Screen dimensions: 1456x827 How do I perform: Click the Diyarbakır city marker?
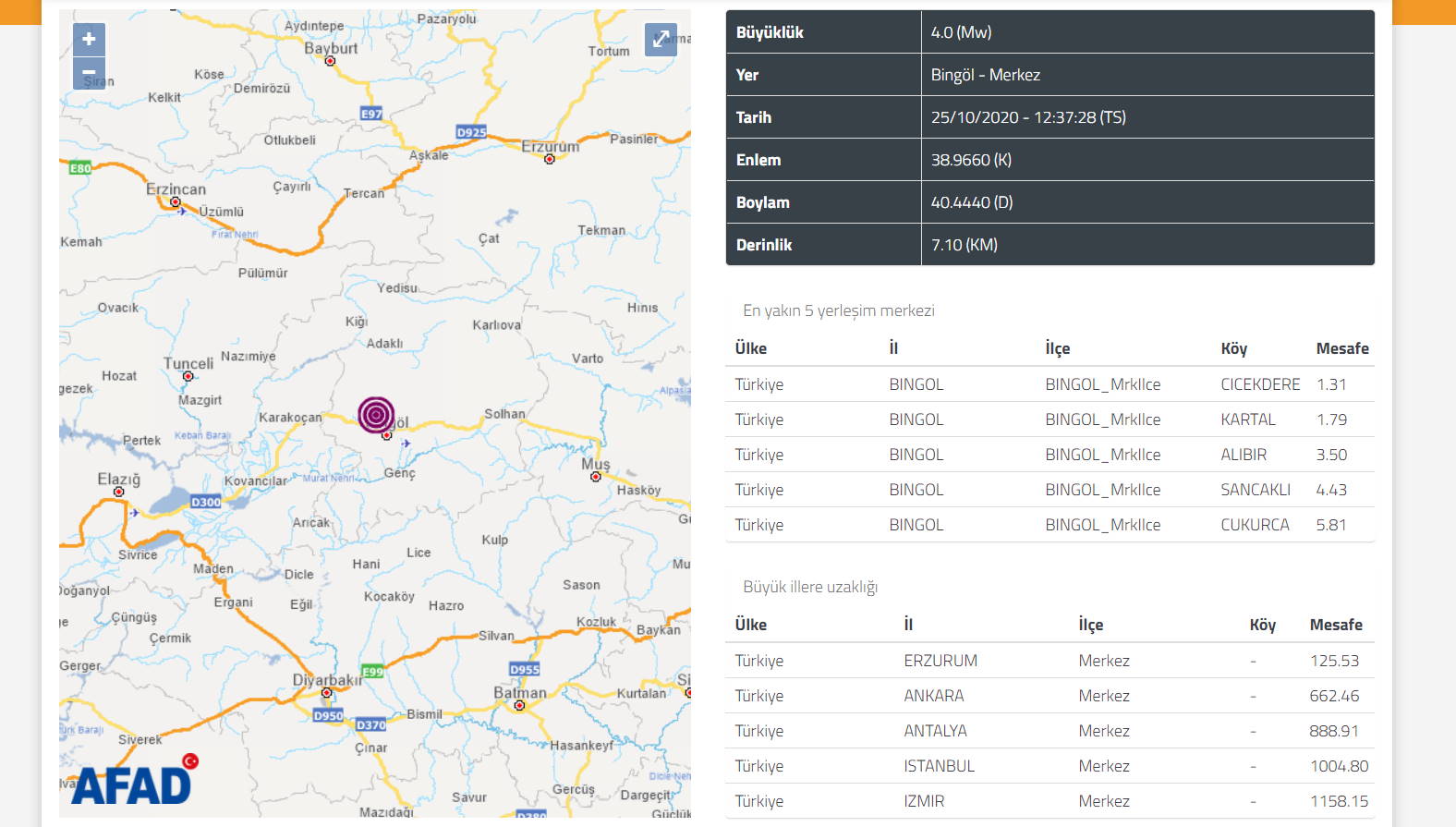click(x=326, y=692)
